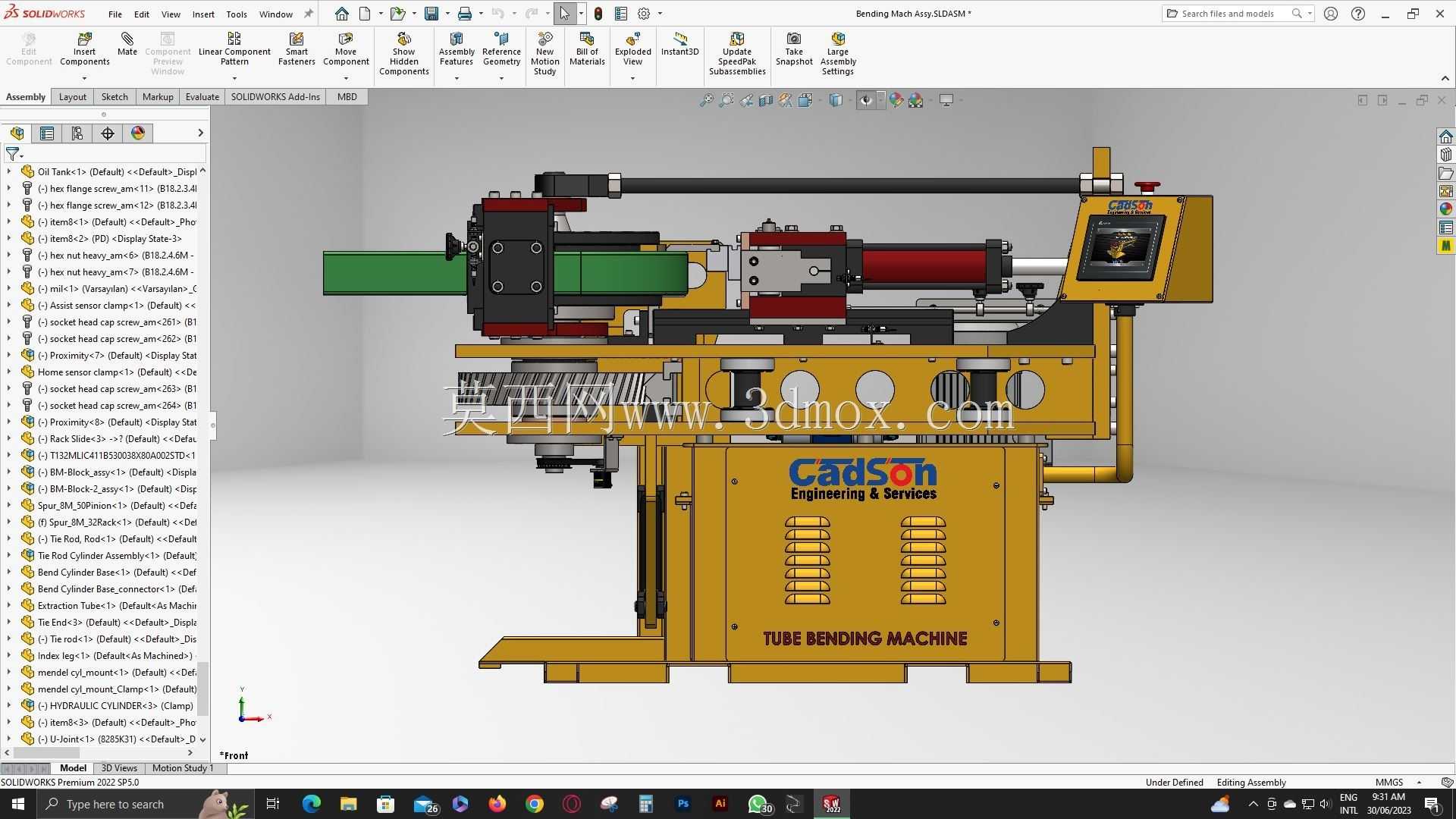Expand the Home sensor clamp<1> node
Viewport: 1456px width, 819px height.
coord(9,372)
